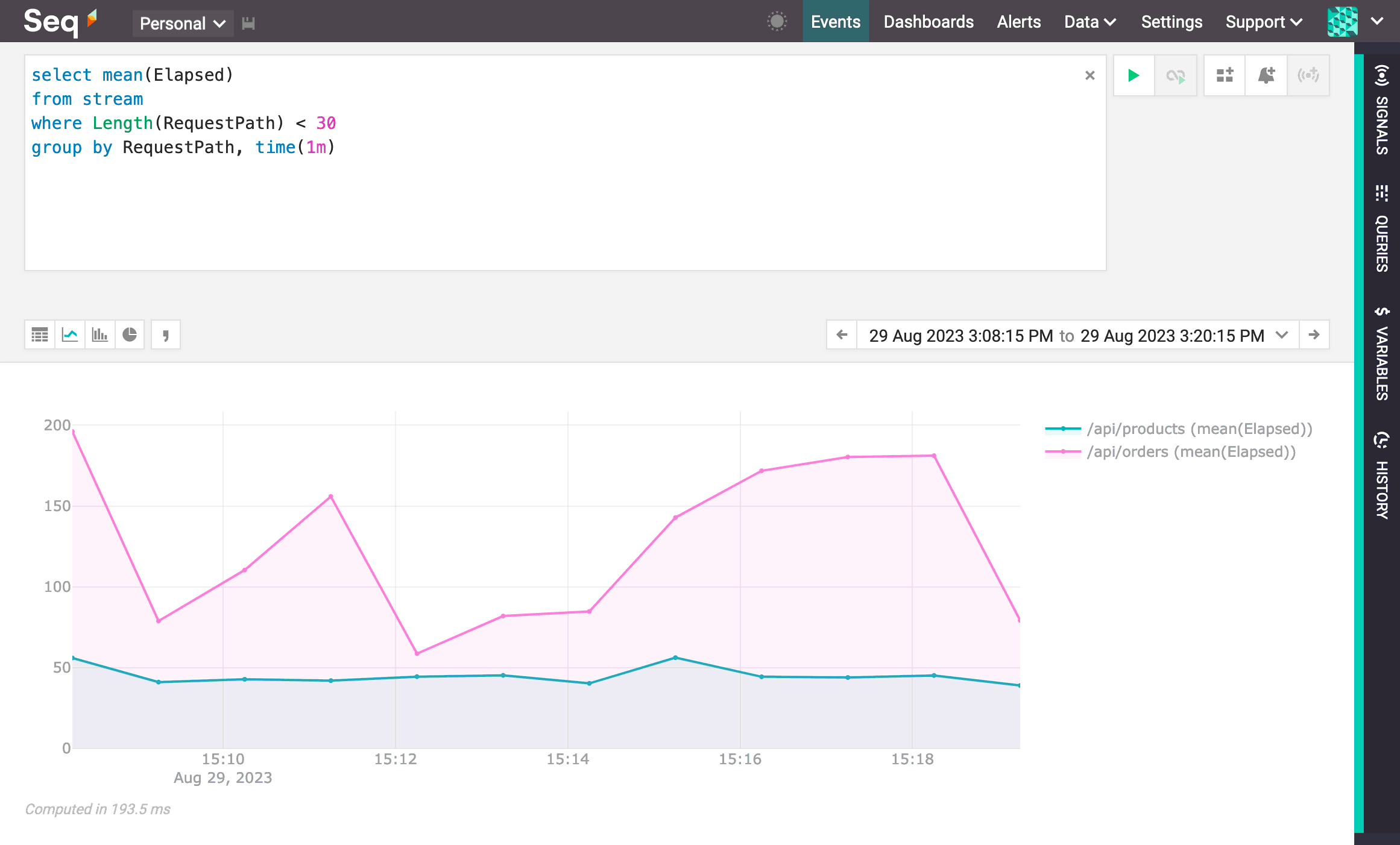
Task: Open the Queries side panel
Action: tap(1382, 229)
